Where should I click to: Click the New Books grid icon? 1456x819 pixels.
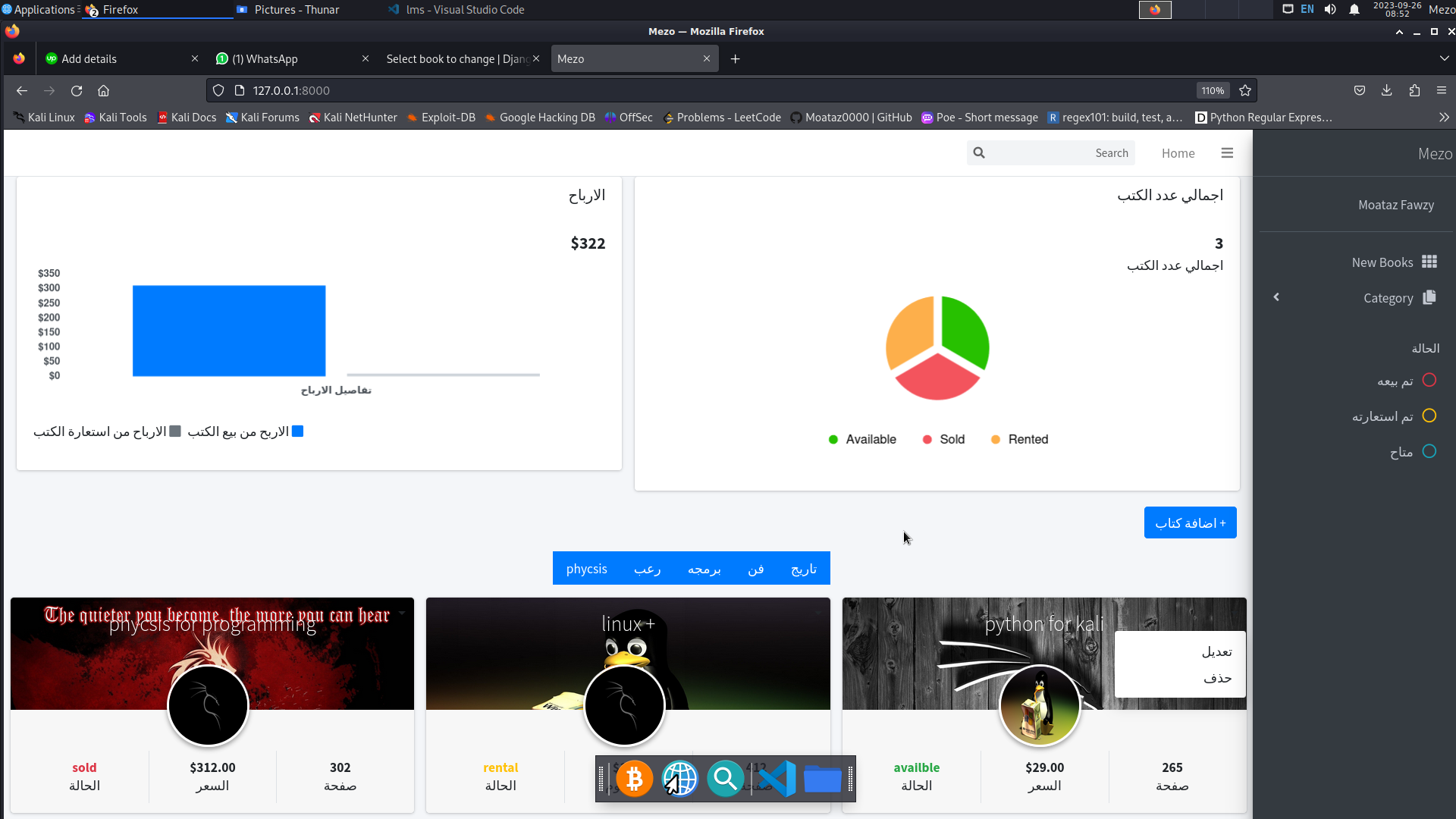coord(1429,262)
